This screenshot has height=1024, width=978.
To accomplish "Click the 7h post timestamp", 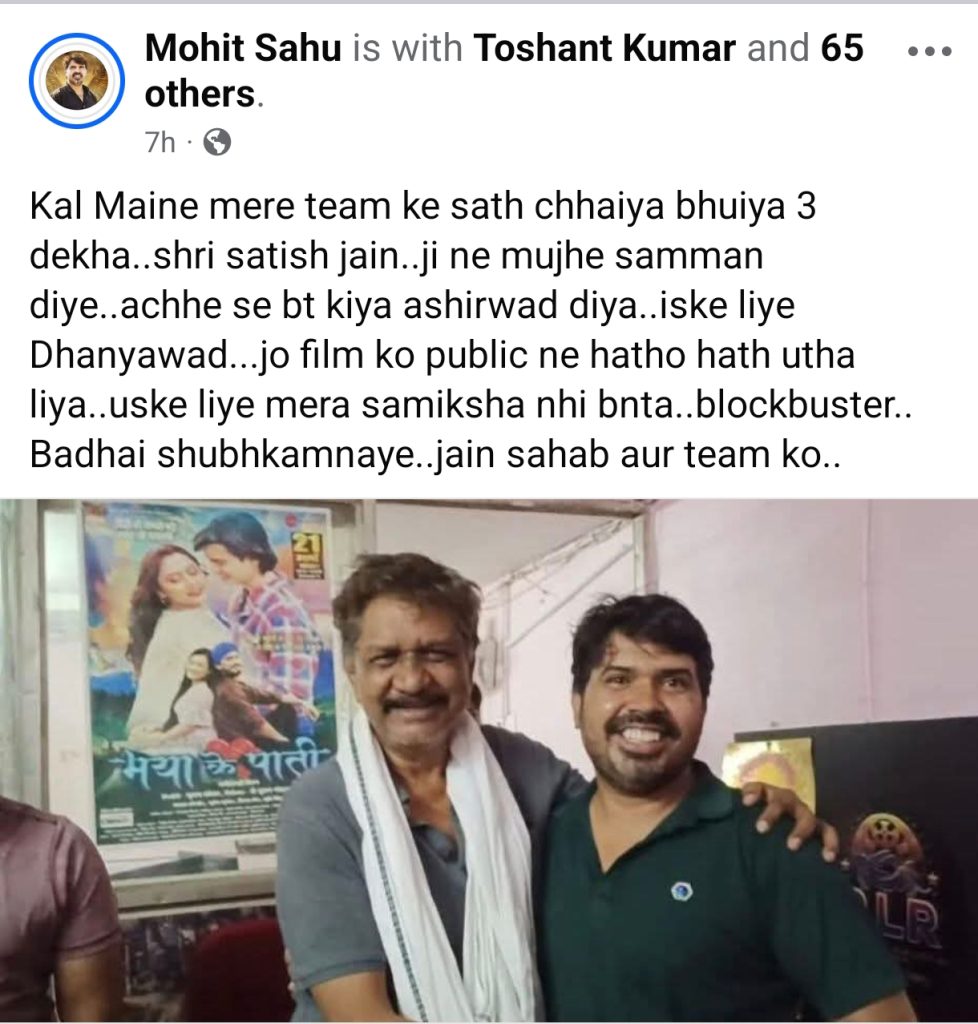I will pyautogui.click(x=160, y=142).
